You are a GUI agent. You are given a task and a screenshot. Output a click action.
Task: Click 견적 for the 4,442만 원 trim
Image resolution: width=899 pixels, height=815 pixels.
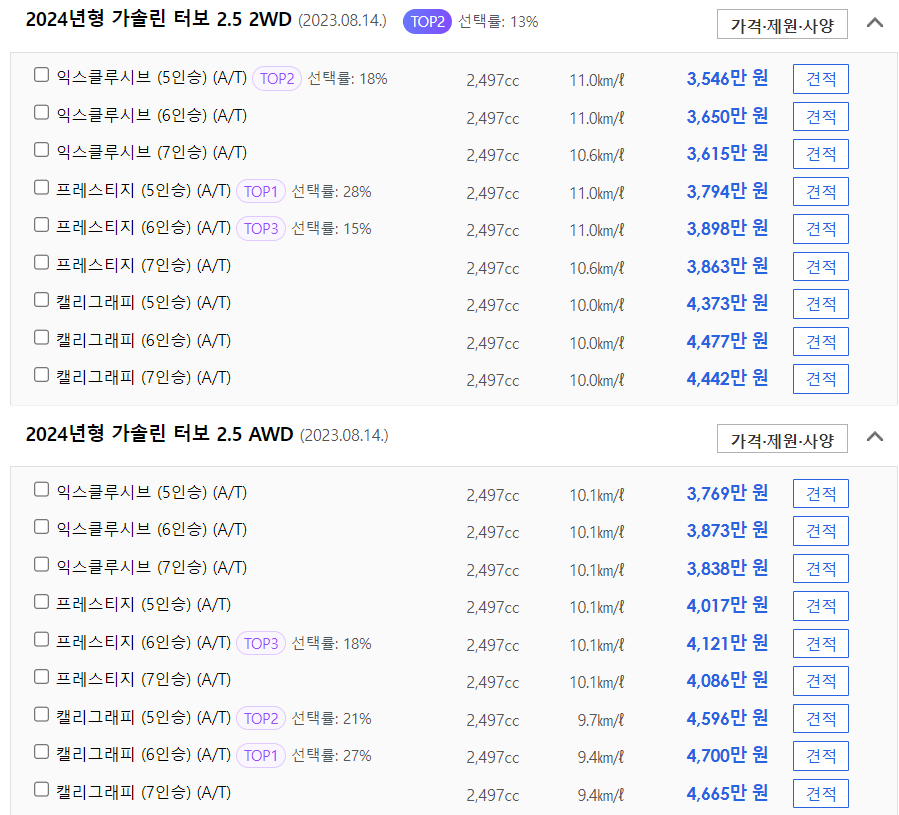pos(820,379)
